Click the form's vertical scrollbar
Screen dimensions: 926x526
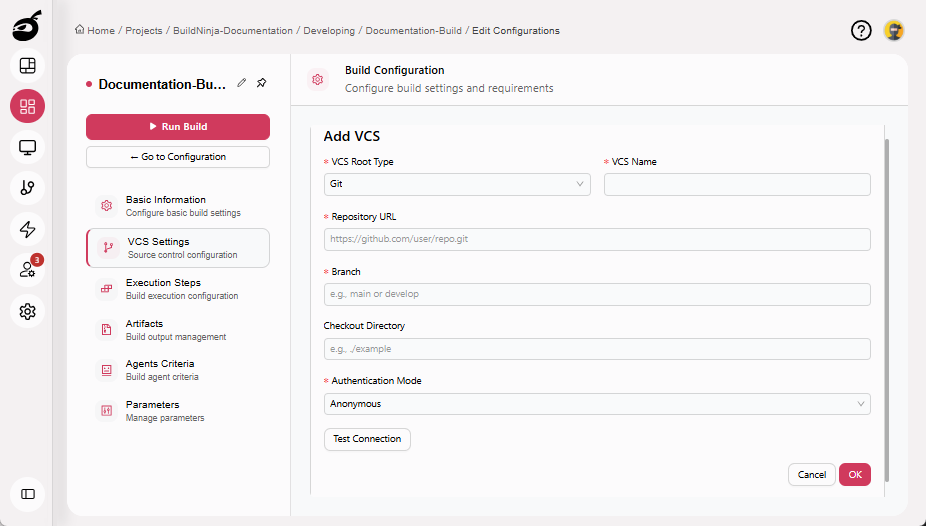[886, 310]
